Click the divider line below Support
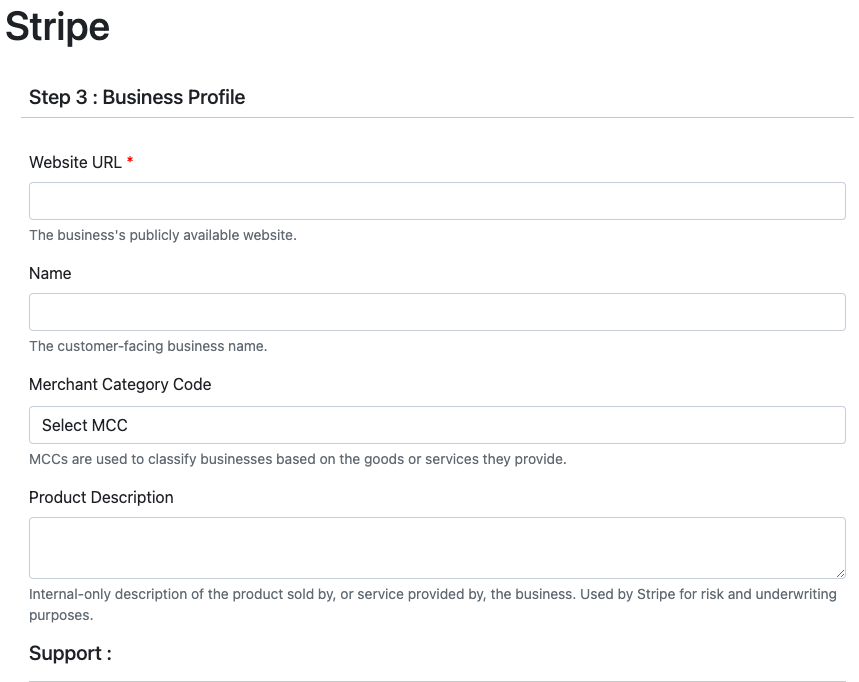 (x=437, y=681)
